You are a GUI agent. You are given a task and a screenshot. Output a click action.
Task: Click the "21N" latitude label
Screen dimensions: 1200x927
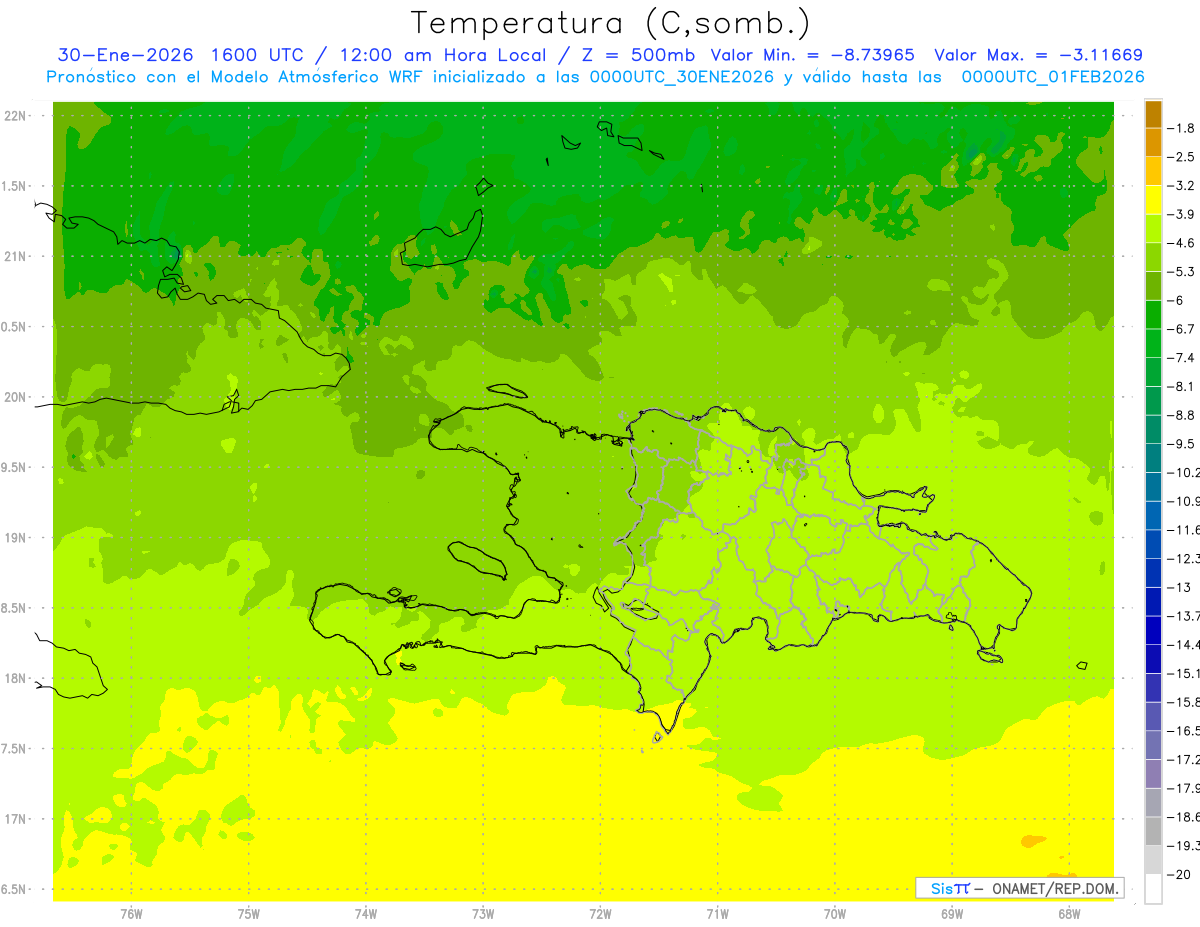[x=17, y=257]
